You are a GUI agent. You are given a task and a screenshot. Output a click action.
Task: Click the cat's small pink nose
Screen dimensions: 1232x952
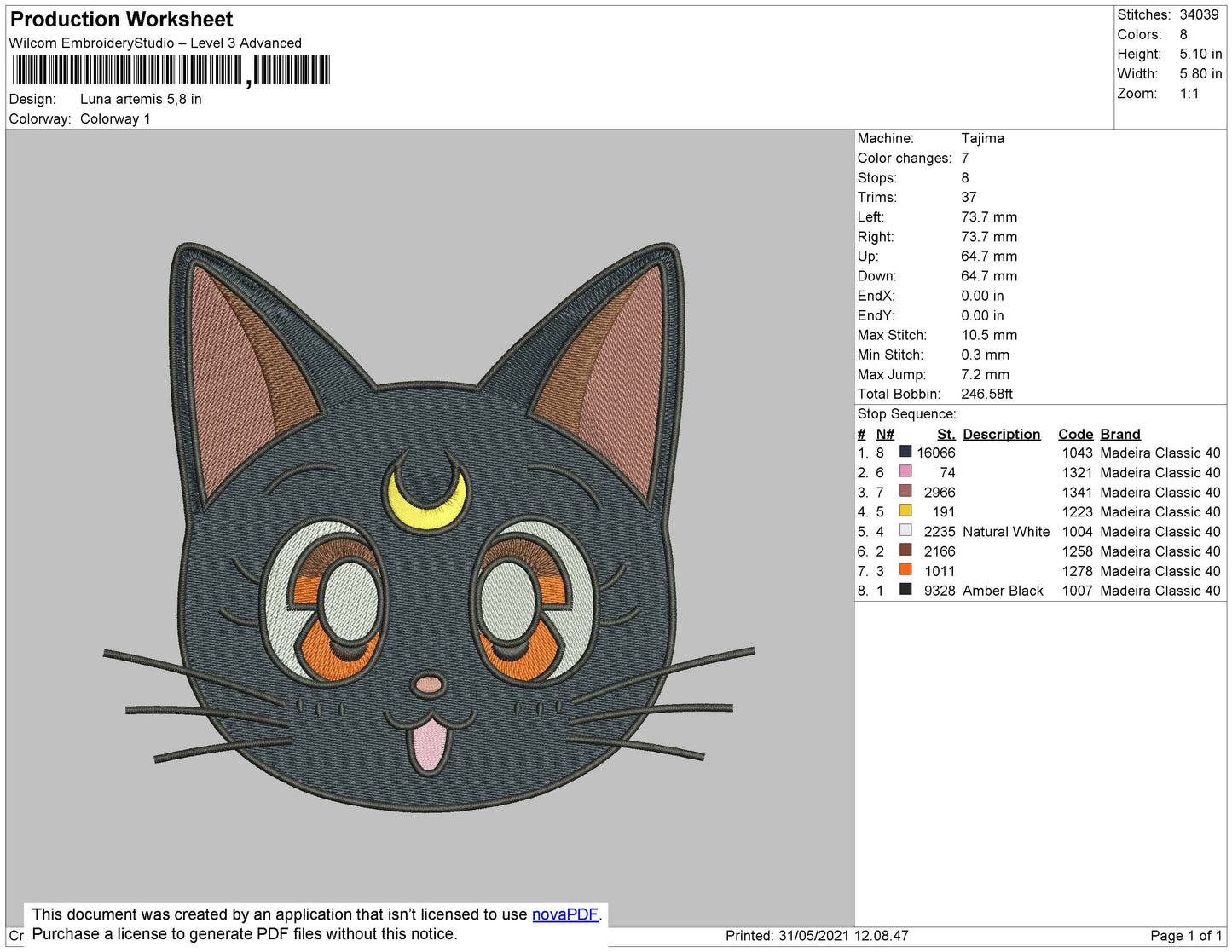428,684
